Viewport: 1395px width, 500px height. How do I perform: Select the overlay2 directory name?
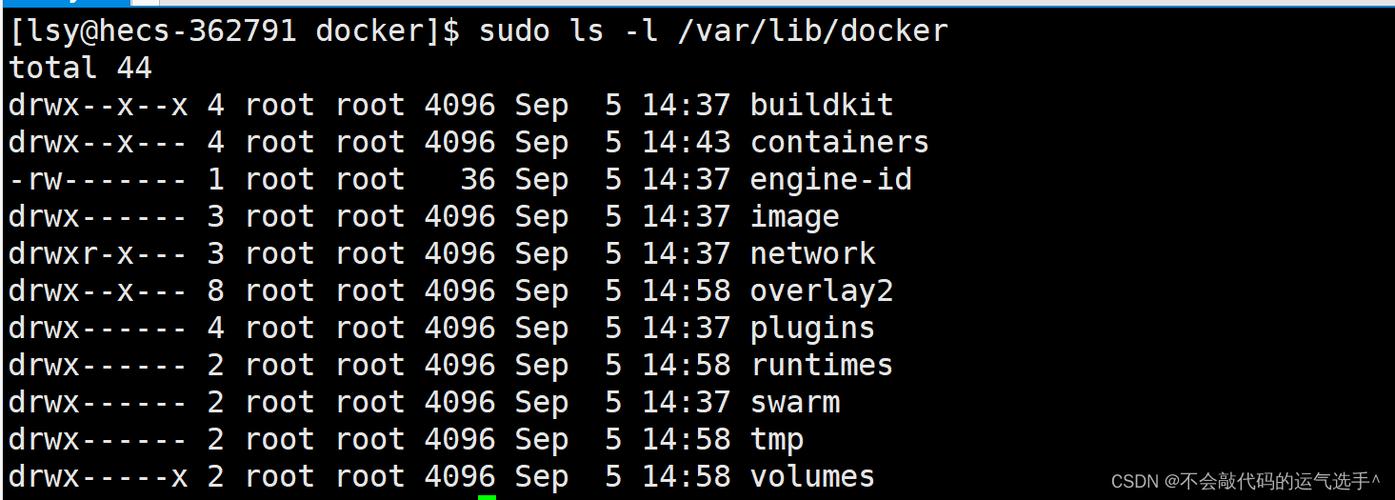point(821,291)
